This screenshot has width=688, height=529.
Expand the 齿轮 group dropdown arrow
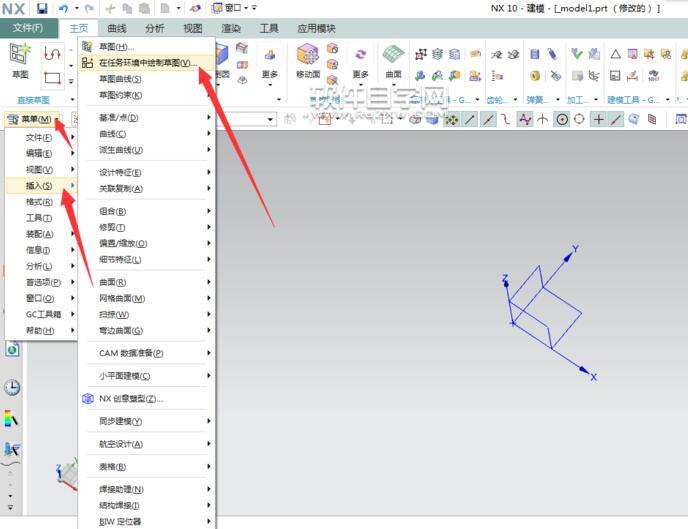click(515, 100)
